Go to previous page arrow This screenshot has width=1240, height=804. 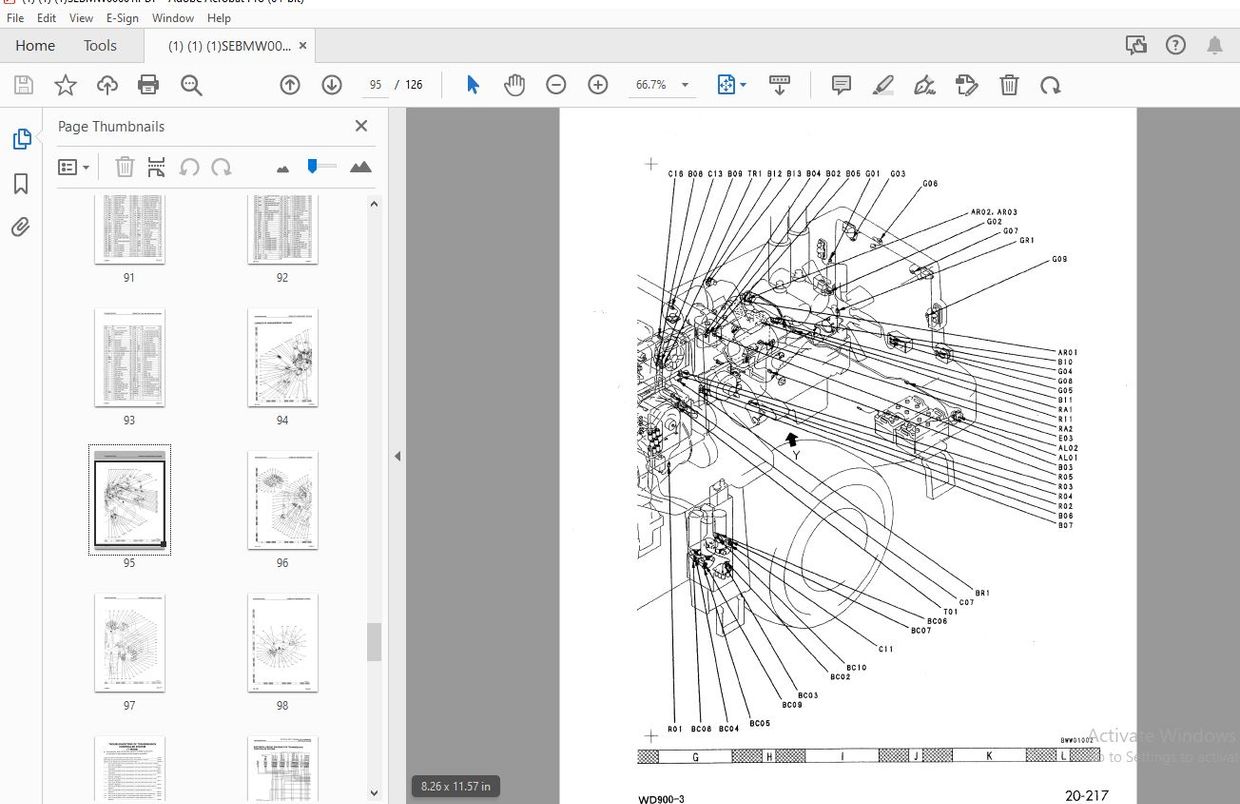click(x=290, y=85)
